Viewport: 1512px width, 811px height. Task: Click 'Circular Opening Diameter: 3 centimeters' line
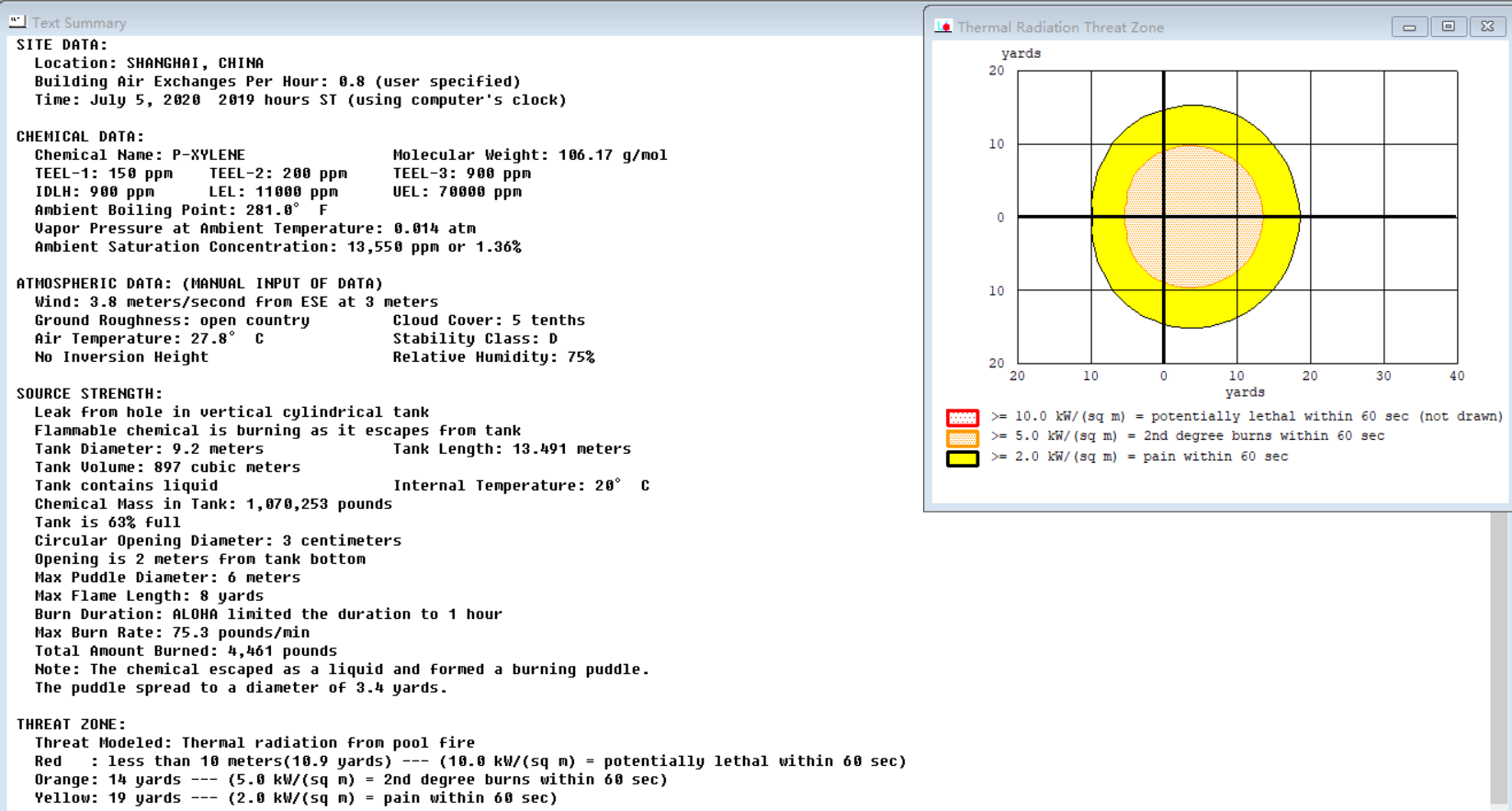pos(218,541)
